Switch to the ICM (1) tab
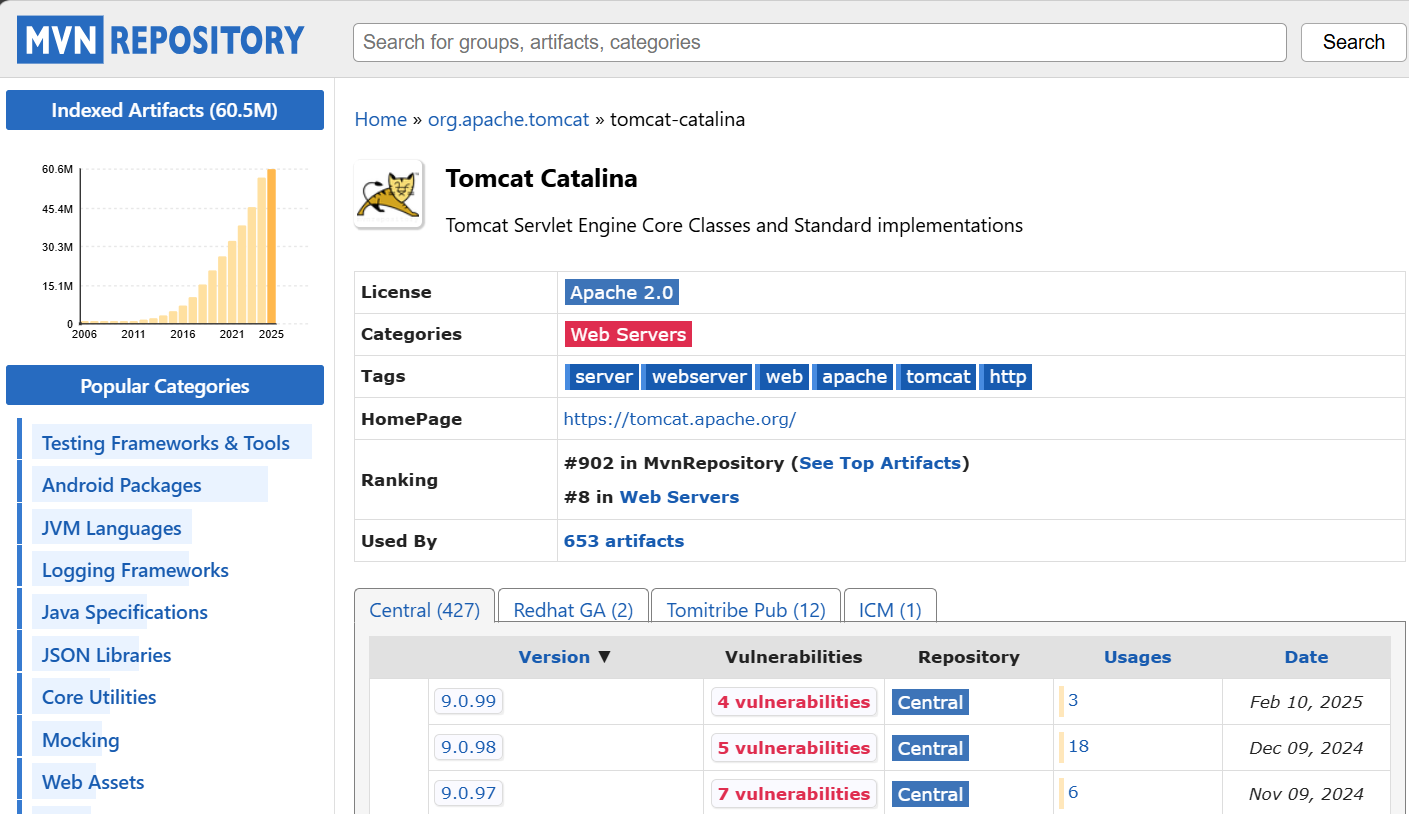Screen dimensions: 1409x814 tap(890, 609)
